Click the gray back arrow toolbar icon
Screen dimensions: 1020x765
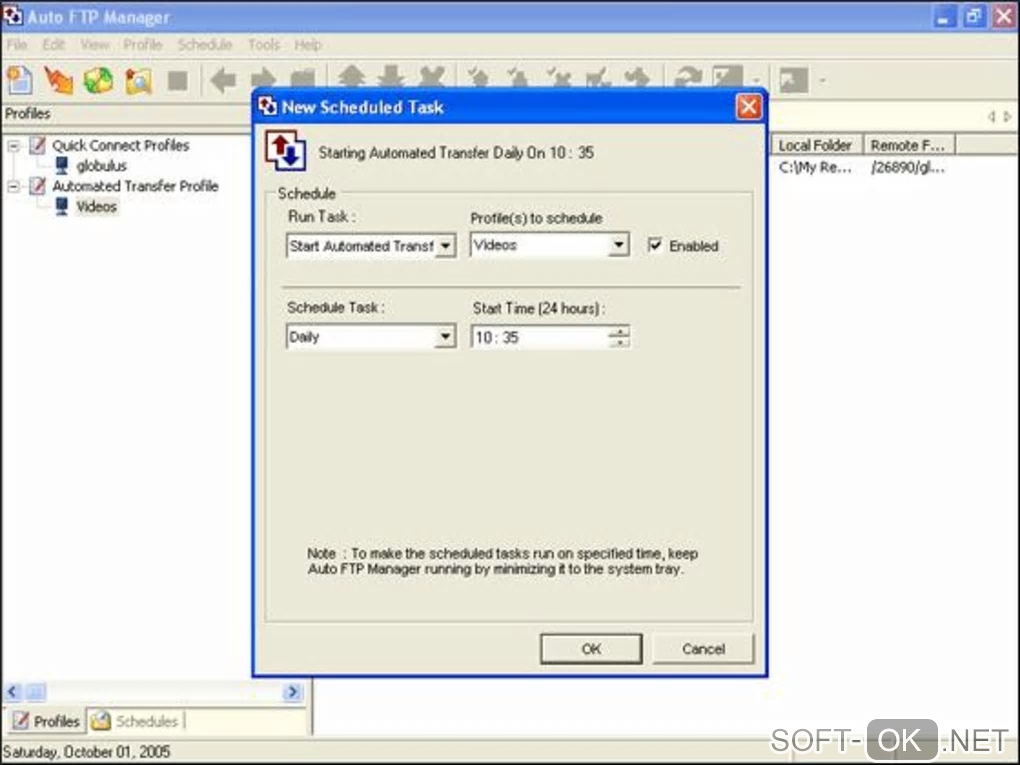click(x=223, y=81)
